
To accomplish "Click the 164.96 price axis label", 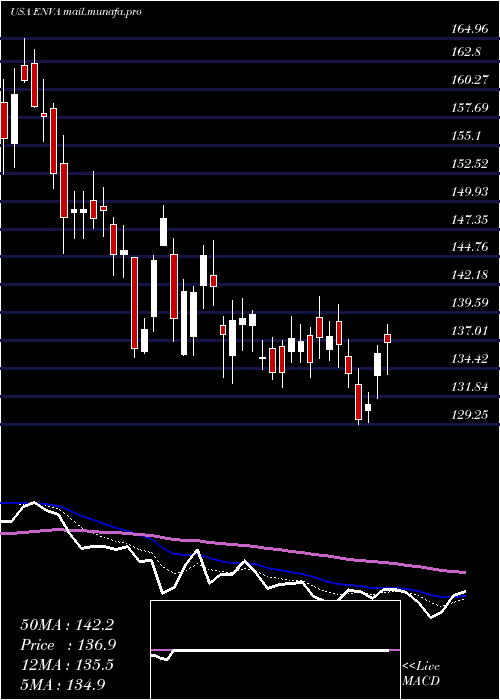I will (468, 30).
